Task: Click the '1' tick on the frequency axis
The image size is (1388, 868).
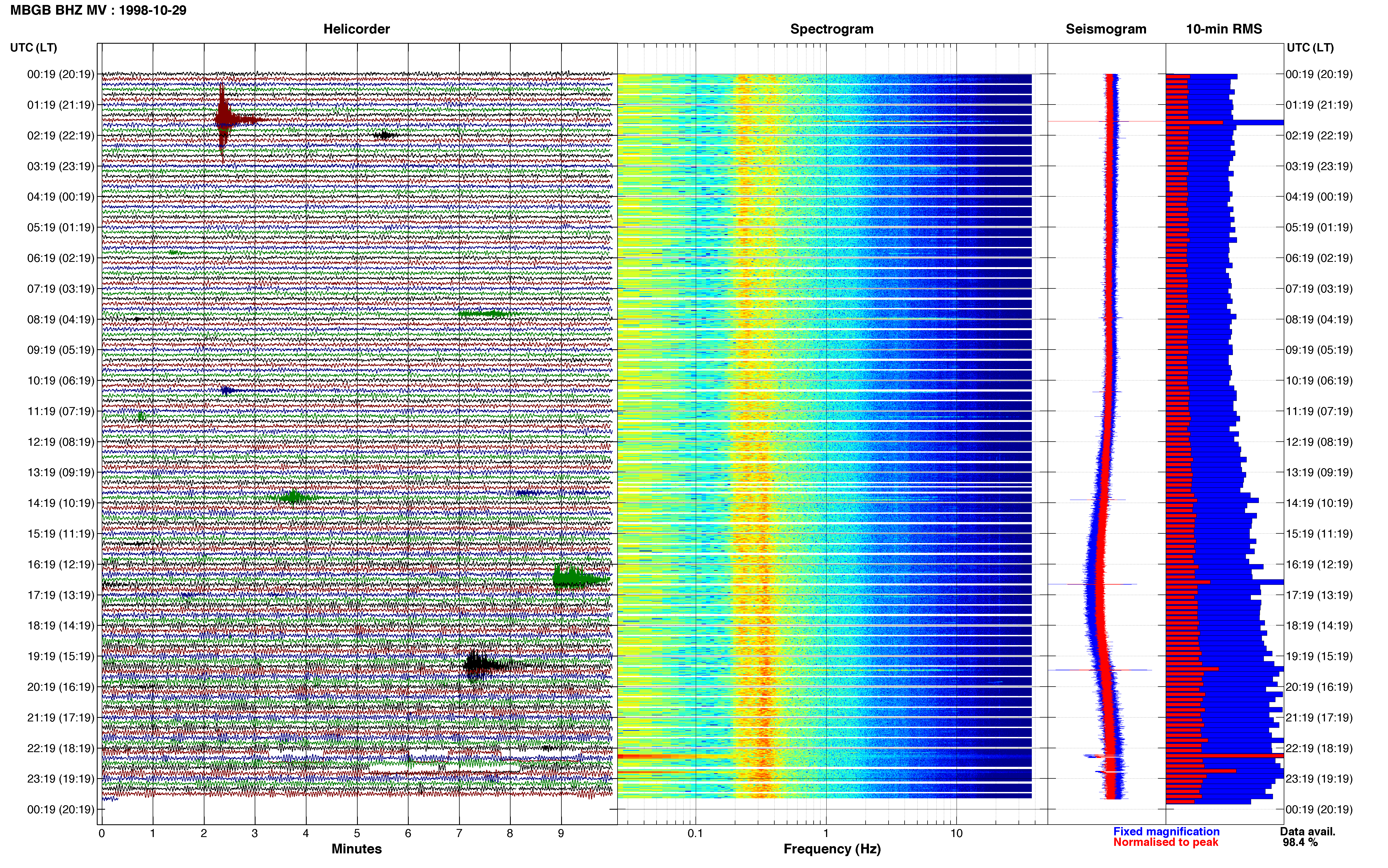Action: point(826,833)
